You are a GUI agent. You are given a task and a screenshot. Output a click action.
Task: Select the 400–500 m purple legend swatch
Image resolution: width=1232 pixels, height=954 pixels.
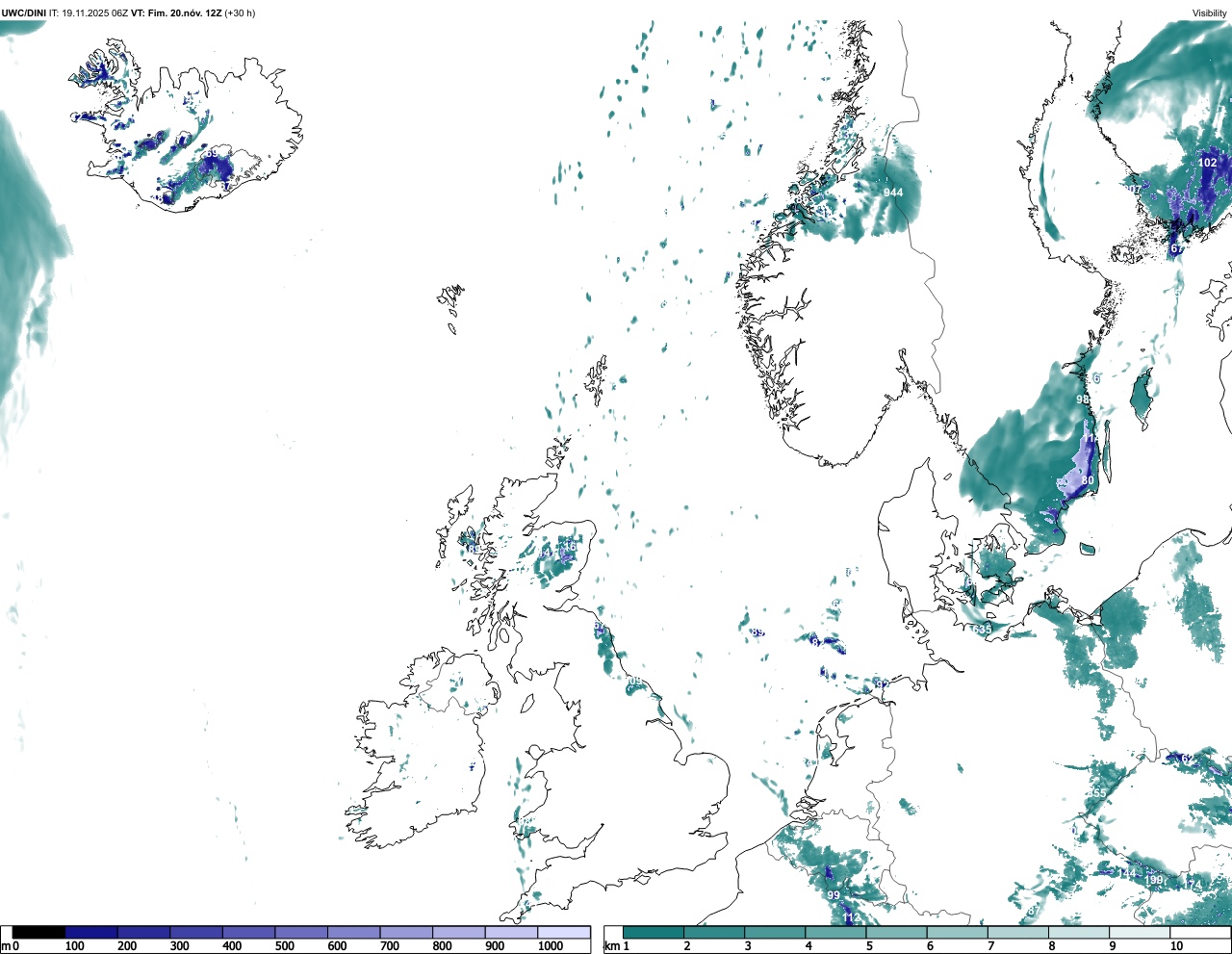click(248, 932)
